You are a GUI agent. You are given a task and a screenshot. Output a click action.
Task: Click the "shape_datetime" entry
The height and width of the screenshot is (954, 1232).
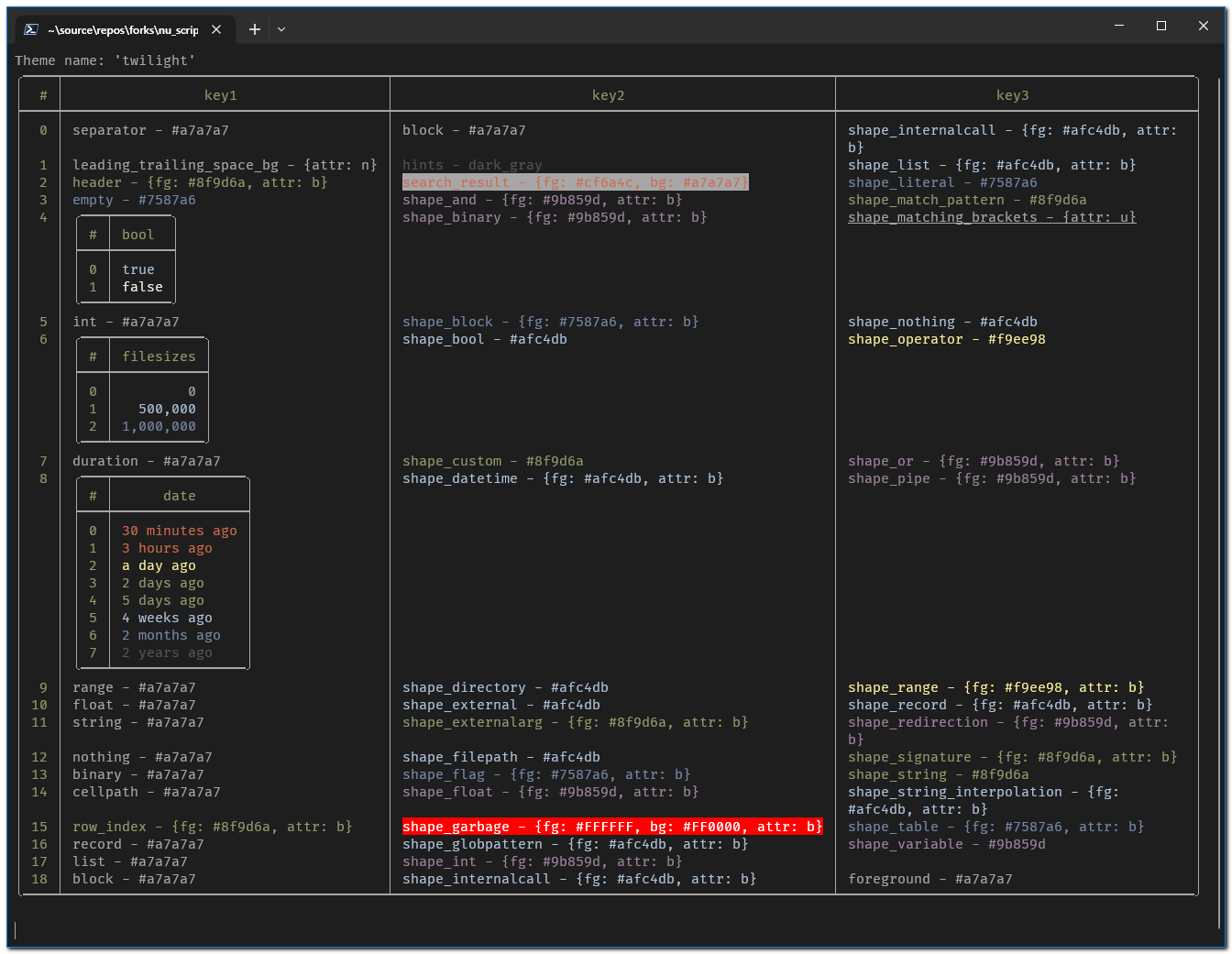(563, 478)
